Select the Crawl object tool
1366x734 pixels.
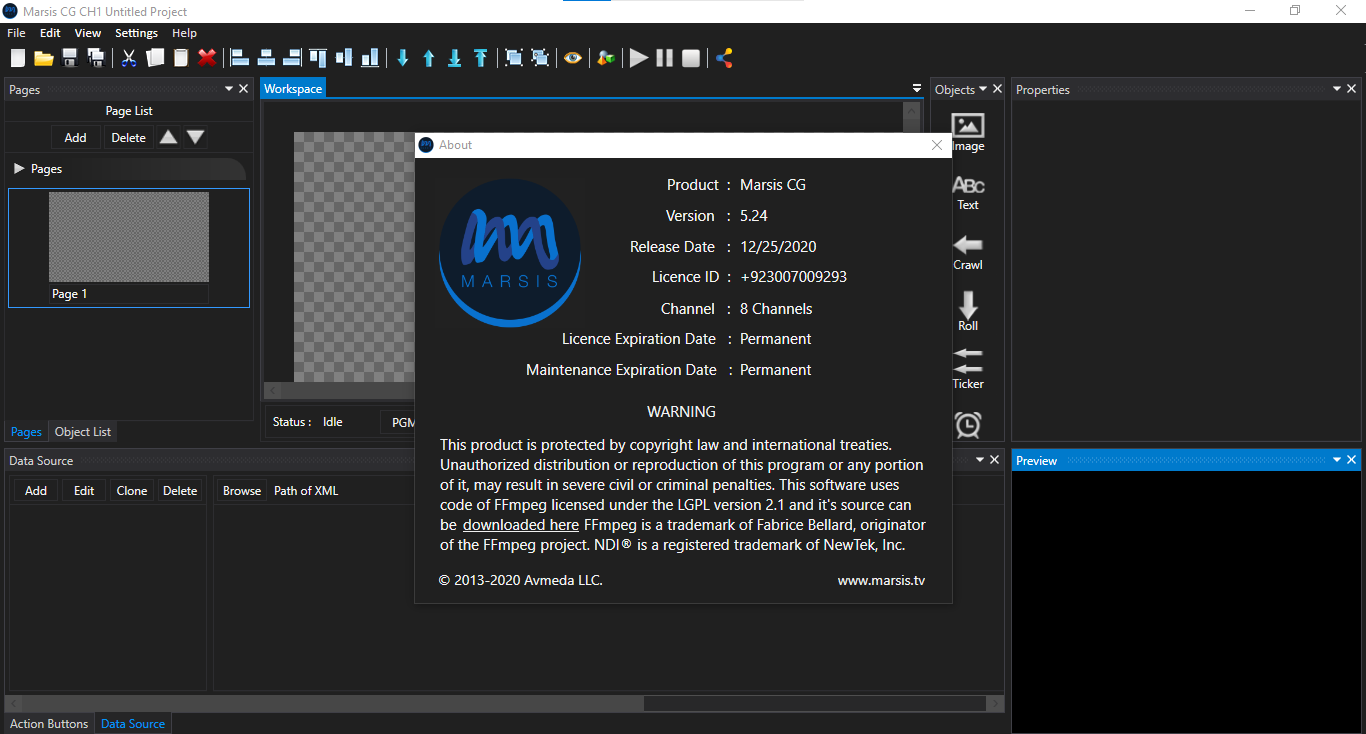point(968,253)
